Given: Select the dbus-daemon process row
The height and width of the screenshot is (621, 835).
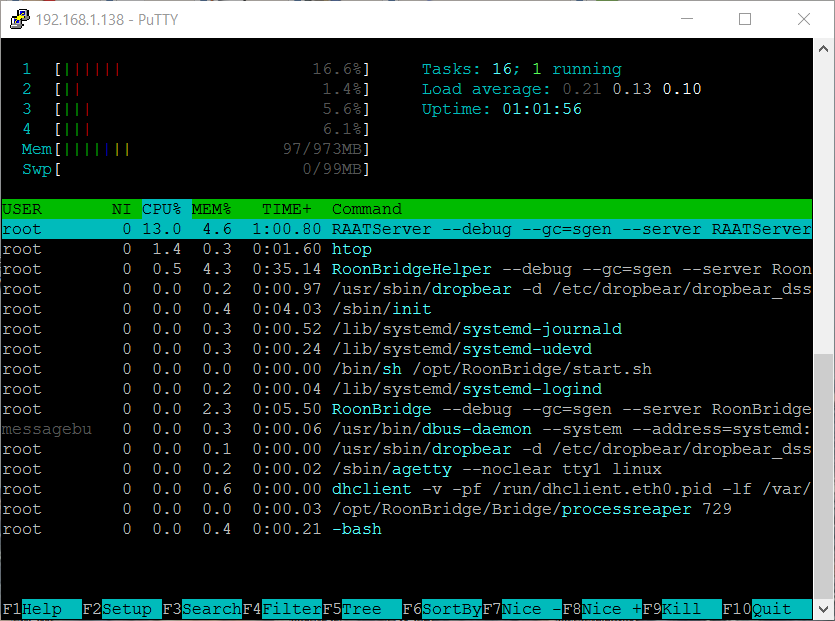Looking at the screenshot, I should tap(407, 429).
